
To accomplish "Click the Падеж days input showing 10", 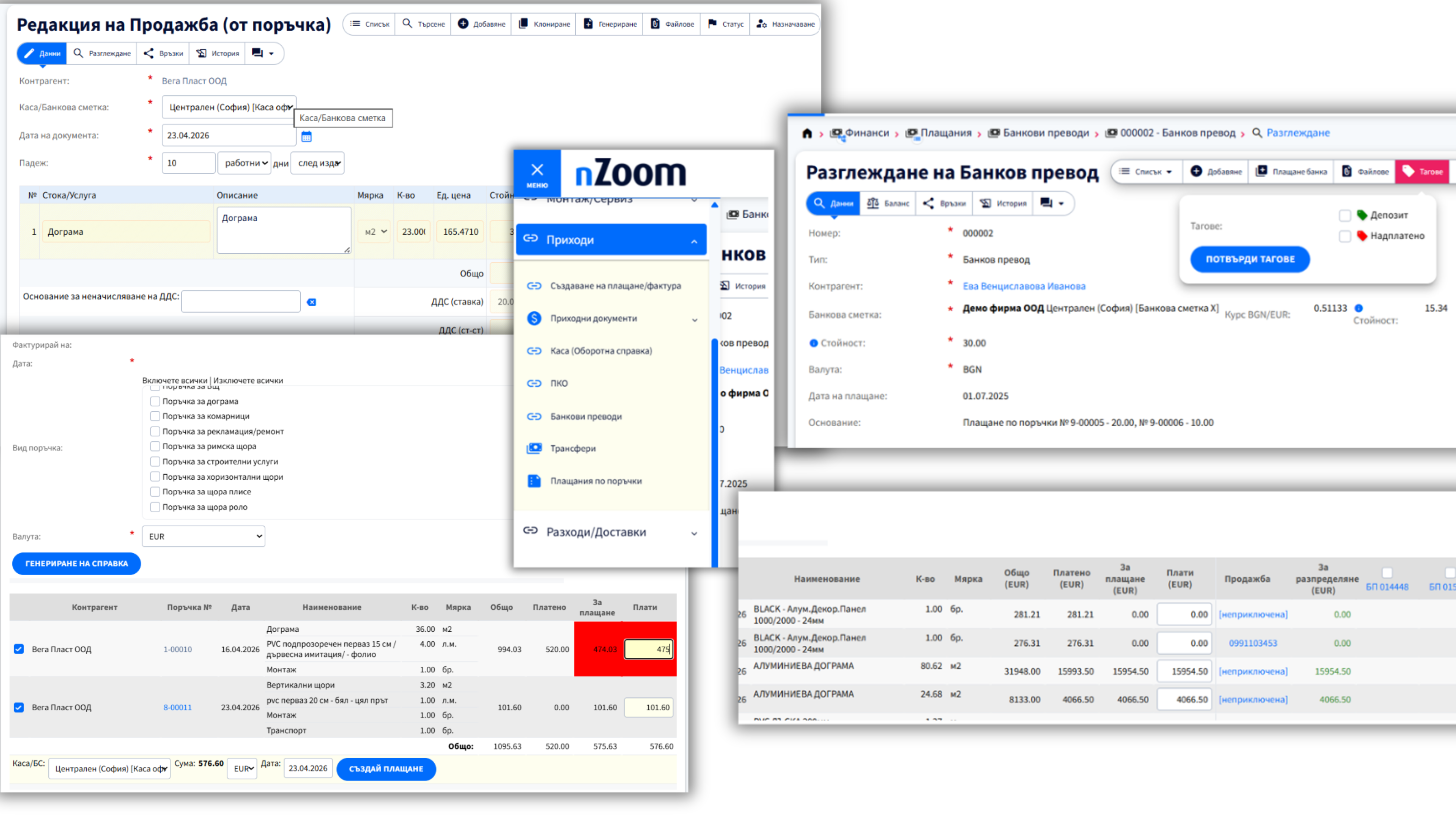I will click(188, 163).
